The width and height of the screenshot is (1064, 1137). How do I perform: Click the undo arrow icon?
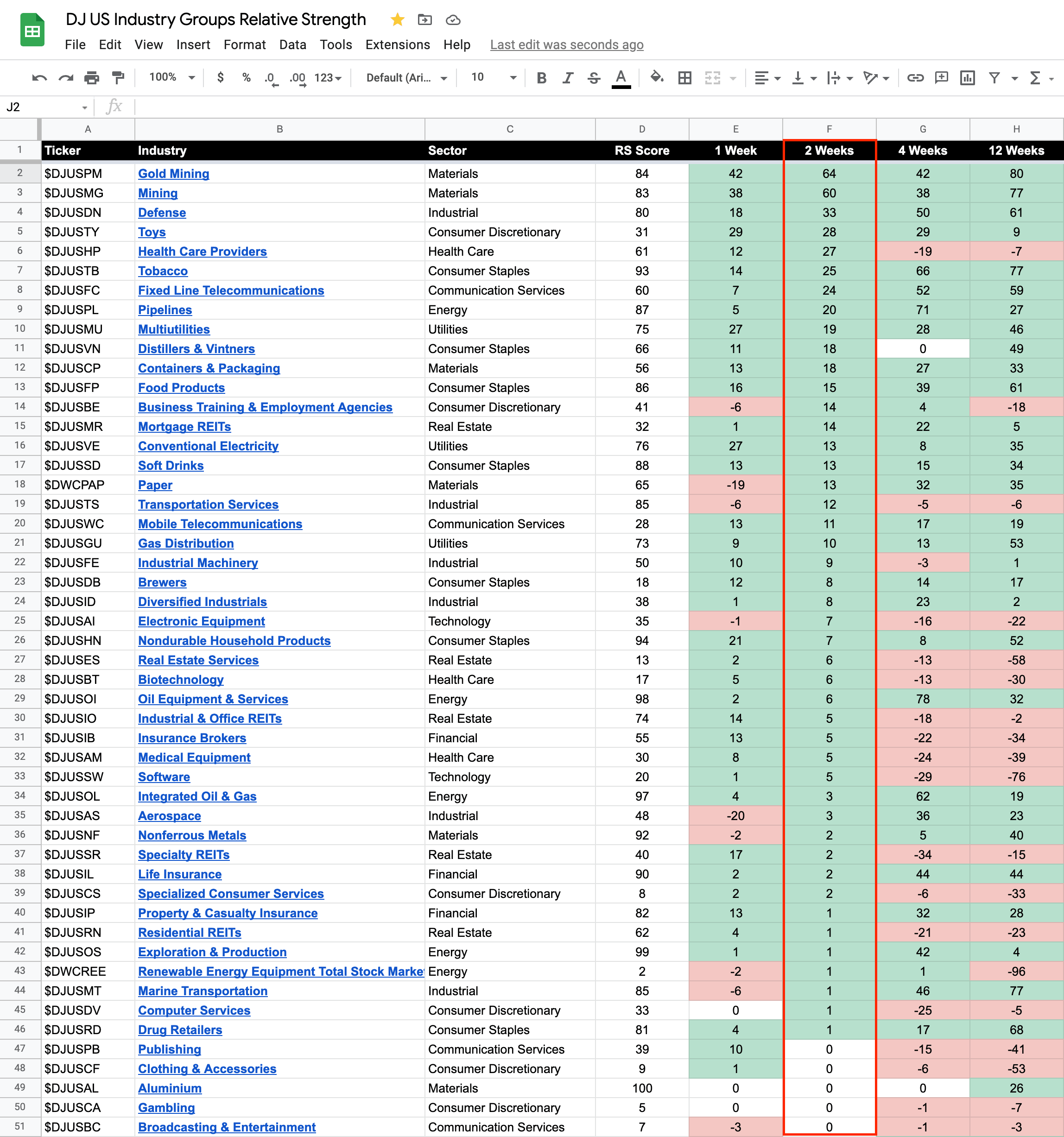pos(39,78)
